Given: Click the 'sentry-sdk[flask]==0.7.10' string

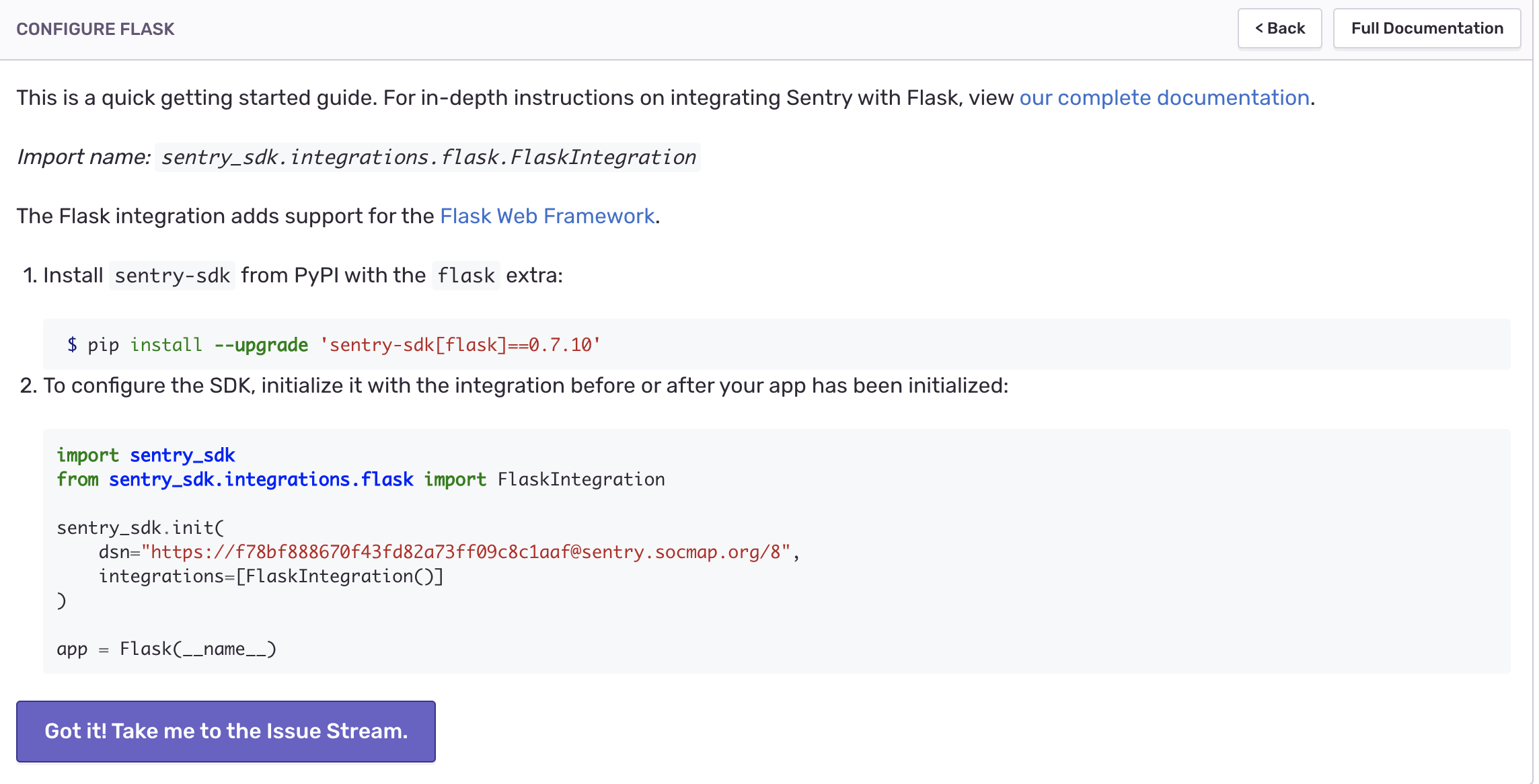Looking at the screenshot, I should coord(460,345).
